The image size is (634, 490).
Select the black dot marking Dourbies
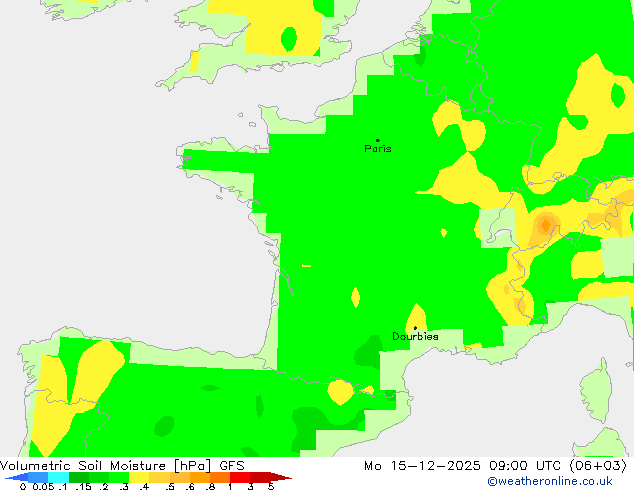click(x=415, y=328)
